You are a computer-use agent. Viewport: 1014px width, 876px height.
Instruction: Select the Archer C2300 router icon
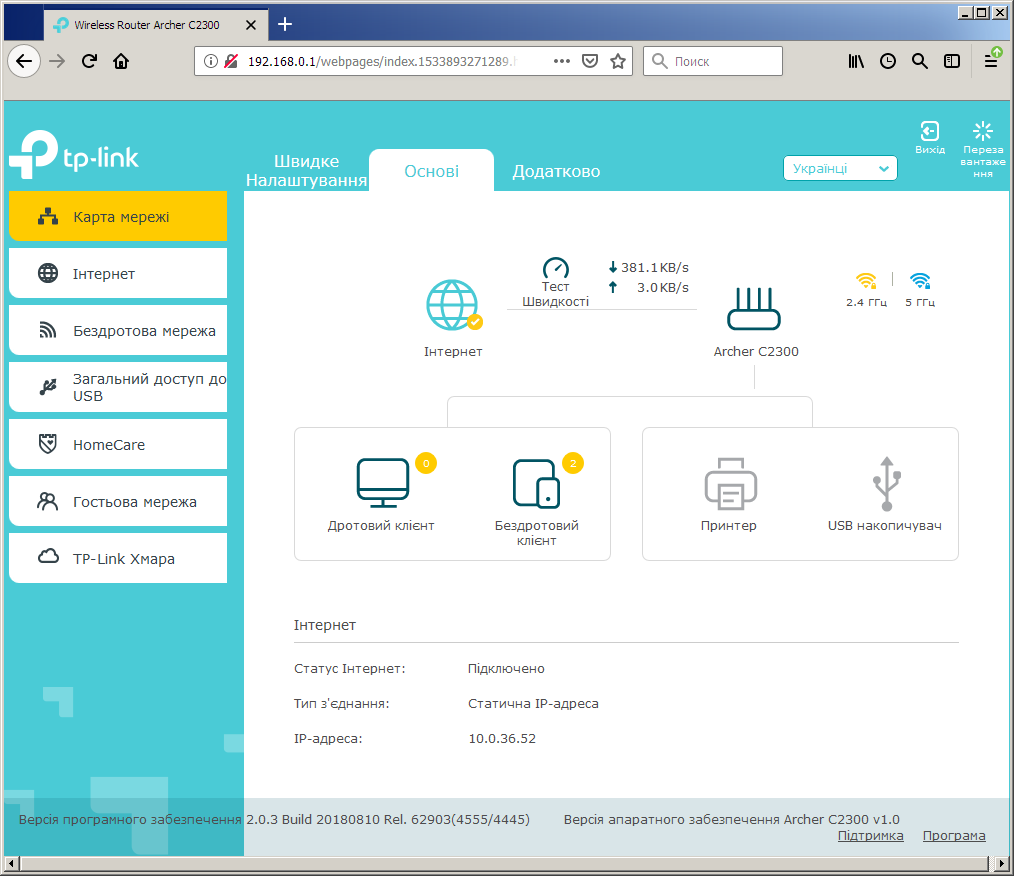point(754,308)
